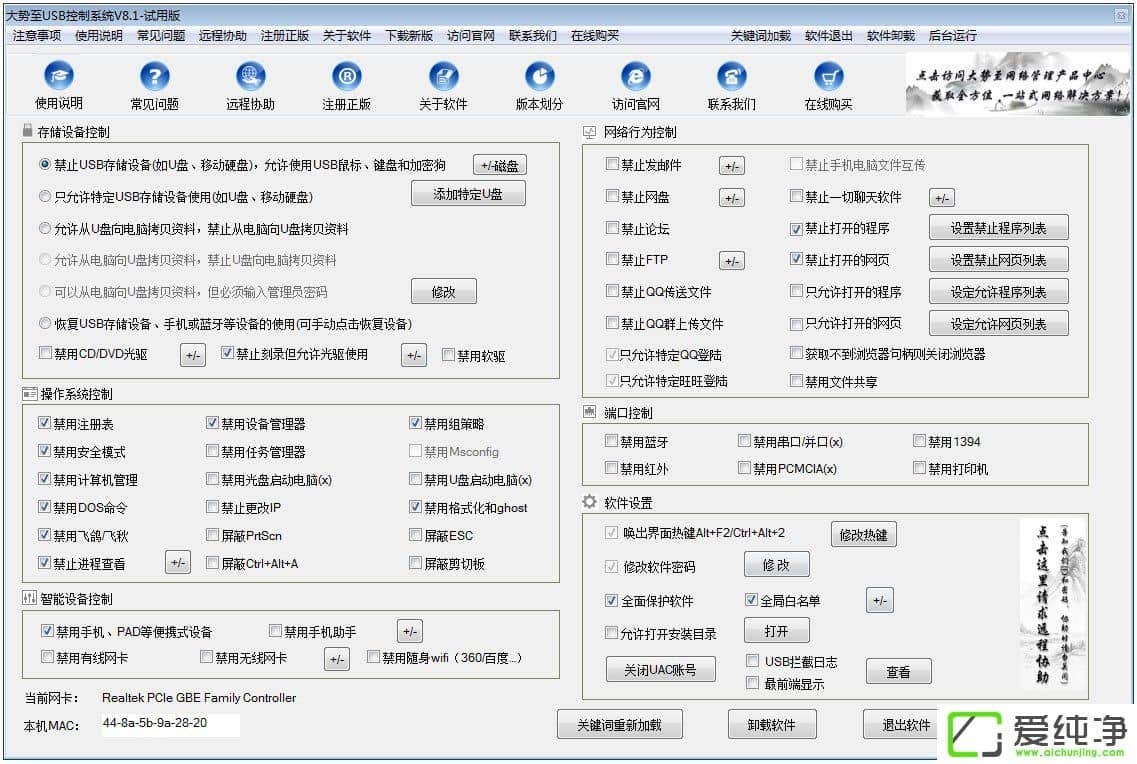Image resolution: width=1137 pixels, height=764 pixels.
Task: Click the top banner visiting 大势至 product center
Action: [x=1017, y=83]
